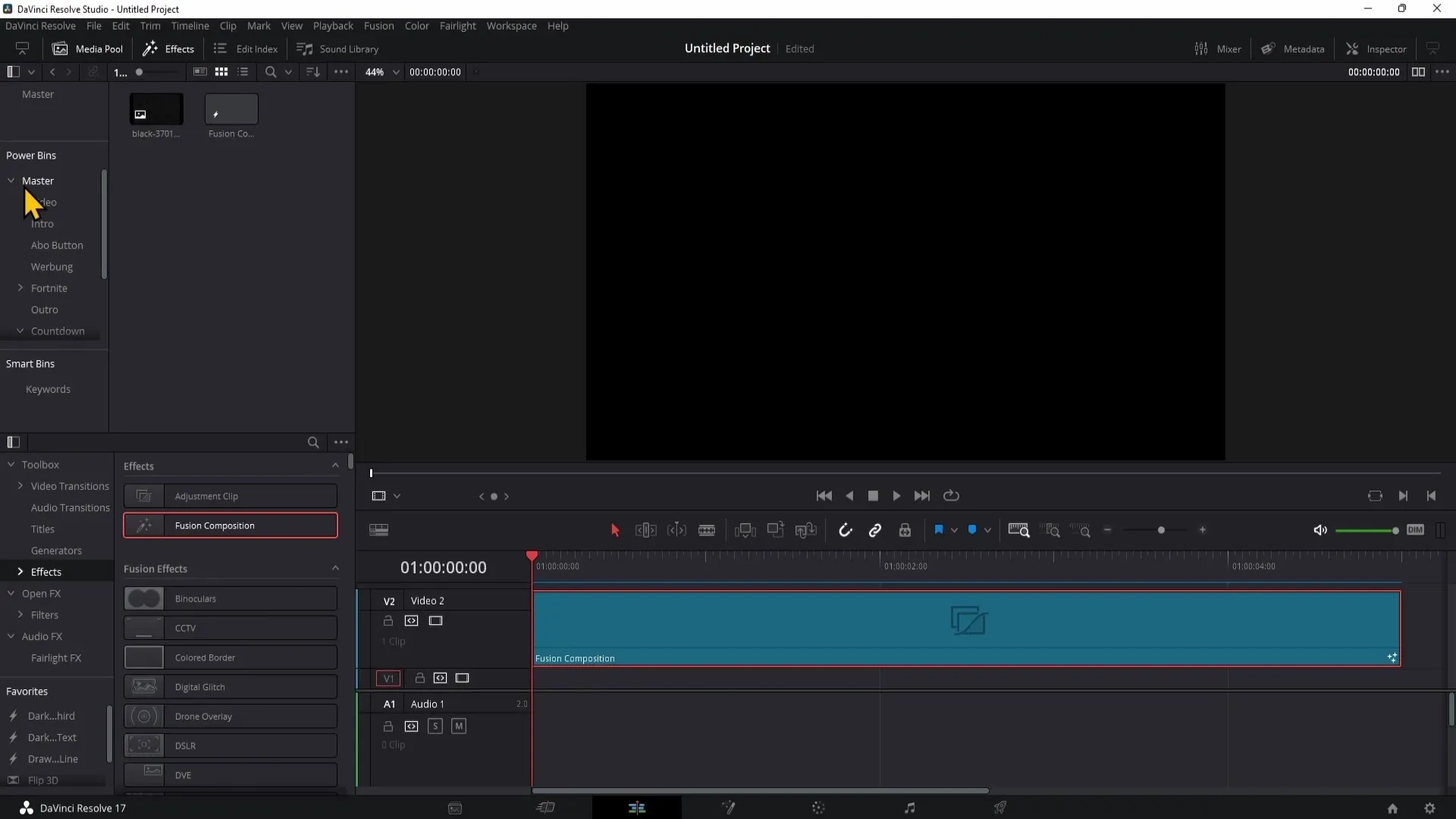Open the Playback menu item
Image resolution: width=1456 pixels, height=819 pixels.
[x=333, y=26]
